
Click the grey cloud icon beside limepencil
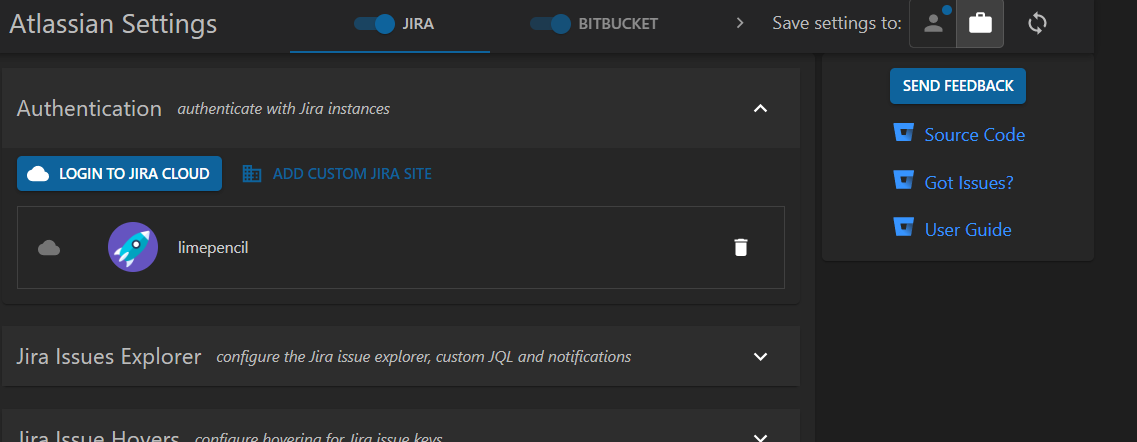tap(49, 248)
